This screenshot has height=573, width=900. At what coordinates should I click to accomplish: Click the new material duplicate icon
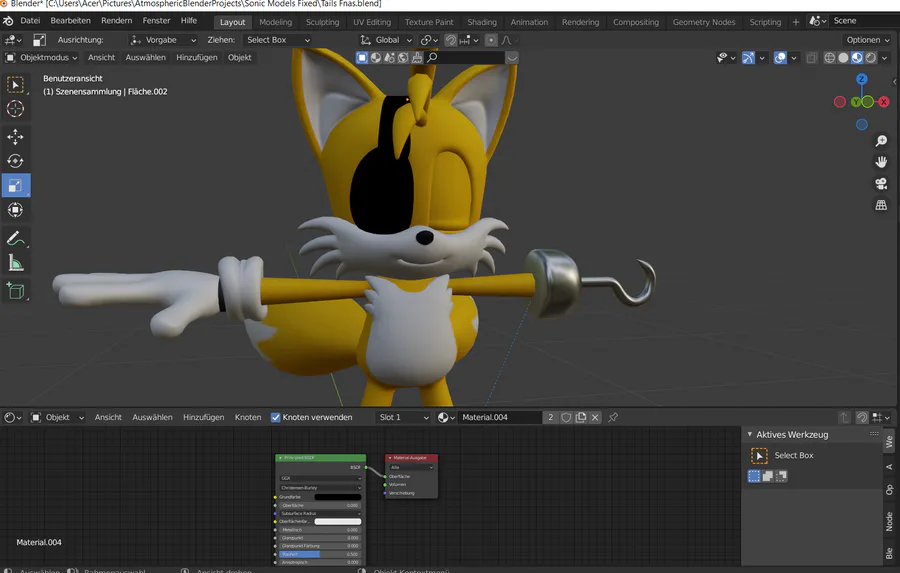pos(581,417)
